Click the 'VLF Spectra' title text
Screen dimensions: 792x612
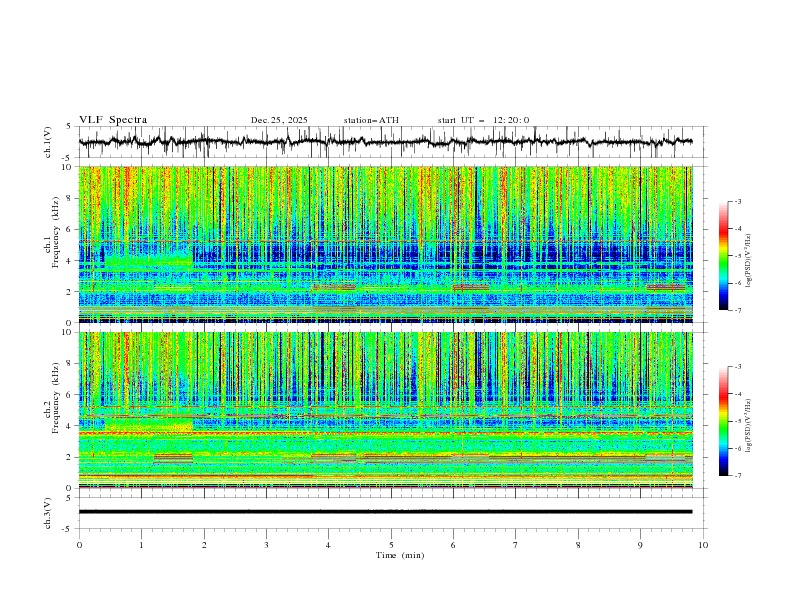[x=113, y=120]
